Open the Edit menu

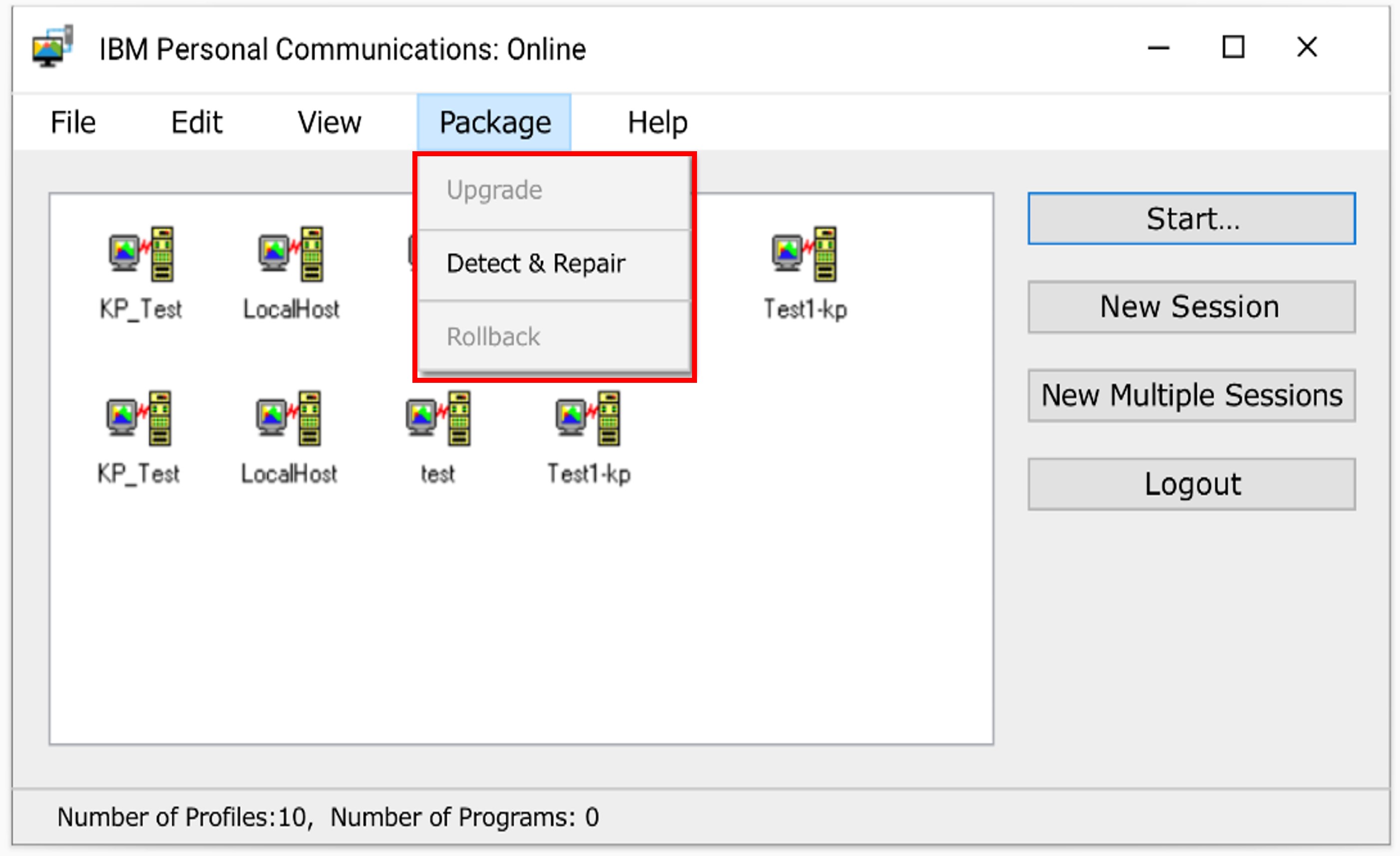[x=197, y=123]
